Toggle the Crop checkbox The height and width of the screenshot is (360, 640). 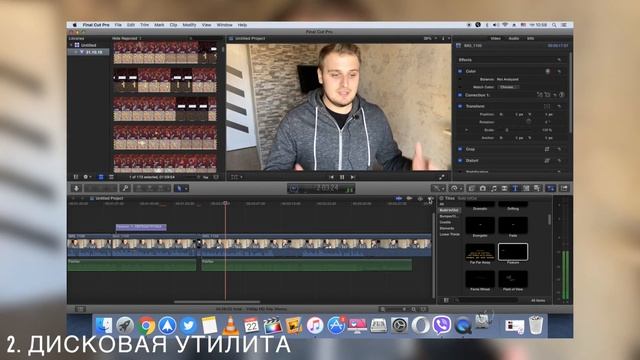460,149
